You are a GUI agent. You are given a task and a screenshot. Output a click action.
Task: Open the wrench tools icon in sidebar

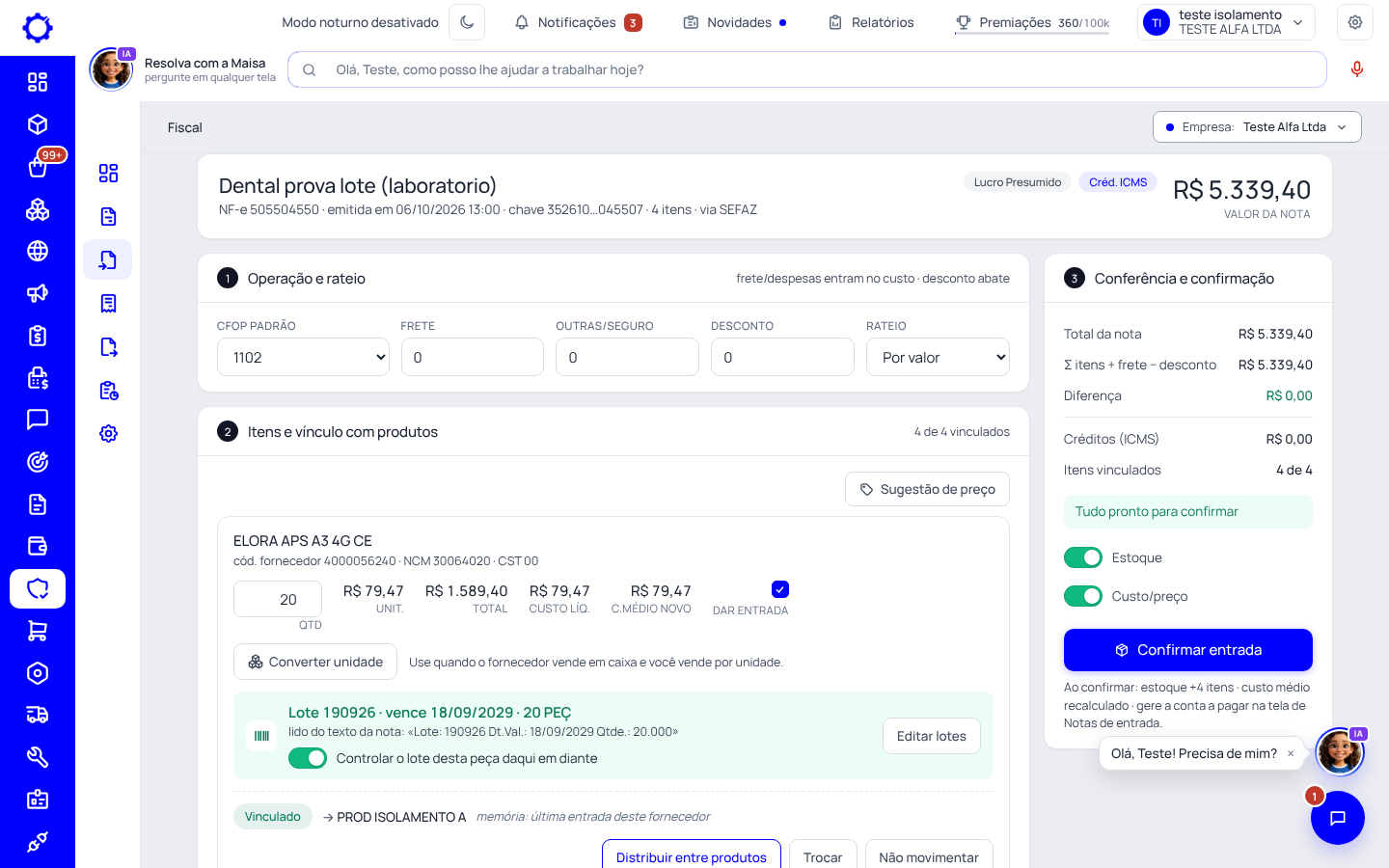(x=38, y=757)
